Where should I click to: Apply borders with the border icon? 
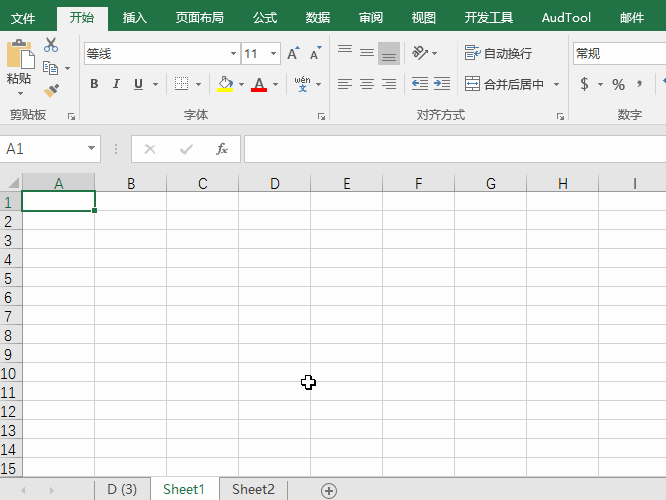[x=181, y=84]
